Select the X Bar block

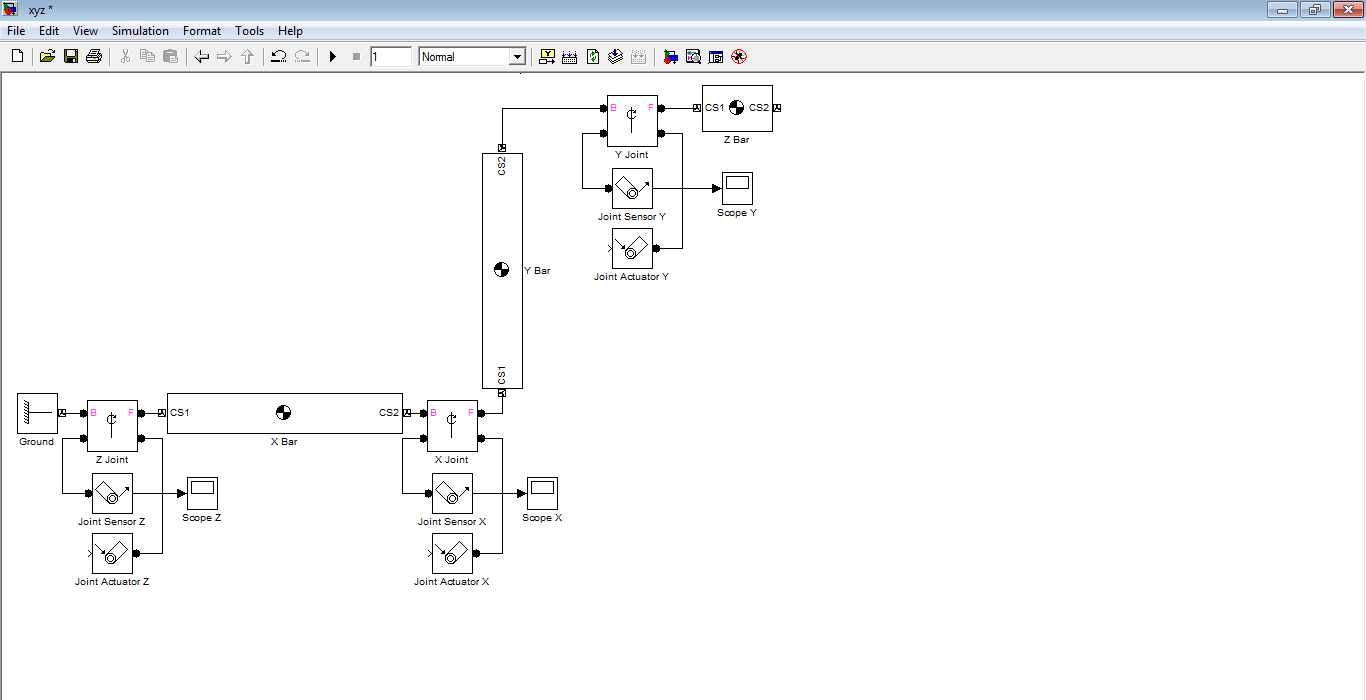285,412
